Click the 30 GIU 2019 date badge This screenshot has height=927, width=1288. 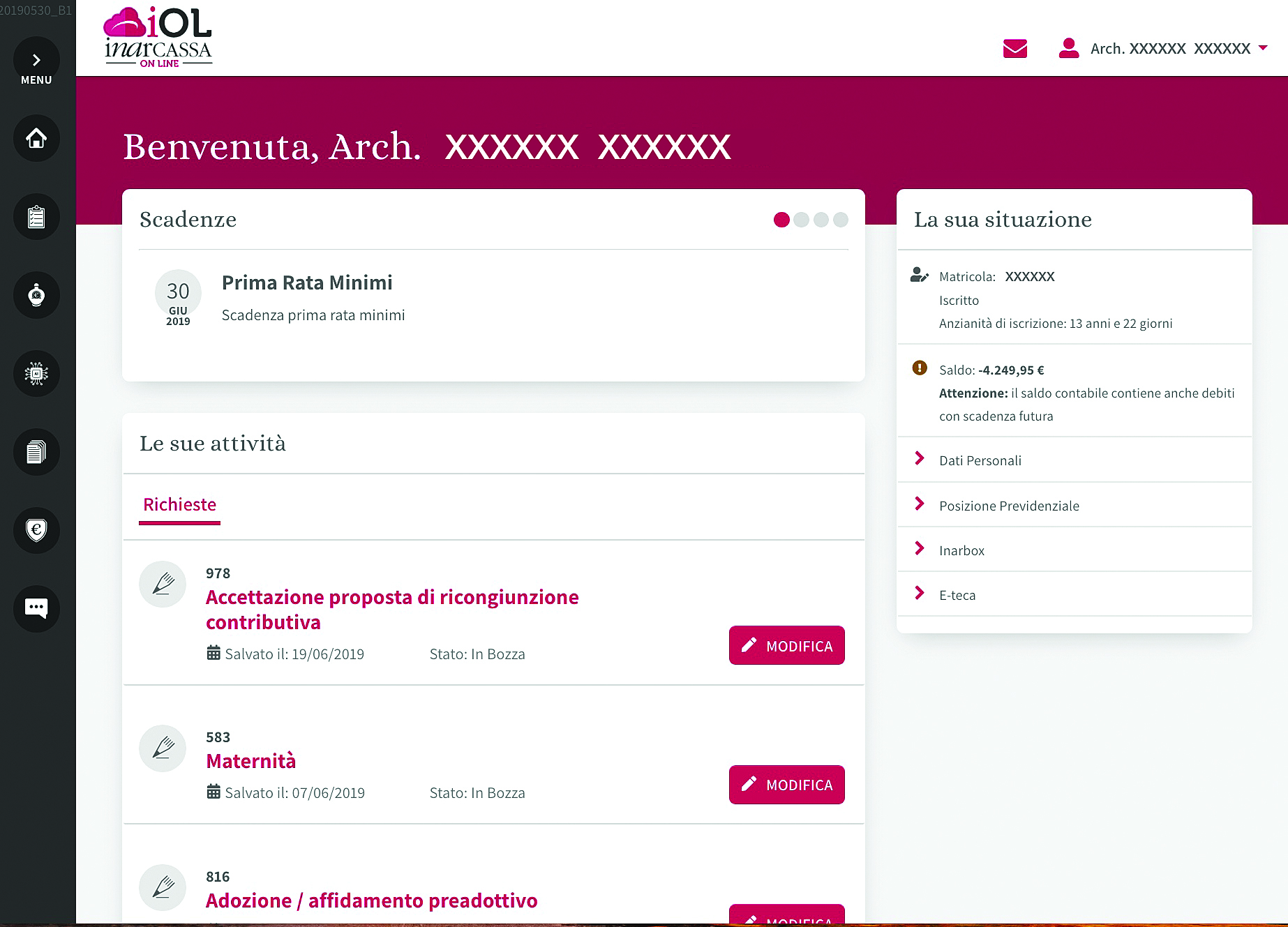pyautogui.click(x=178, y=299)
